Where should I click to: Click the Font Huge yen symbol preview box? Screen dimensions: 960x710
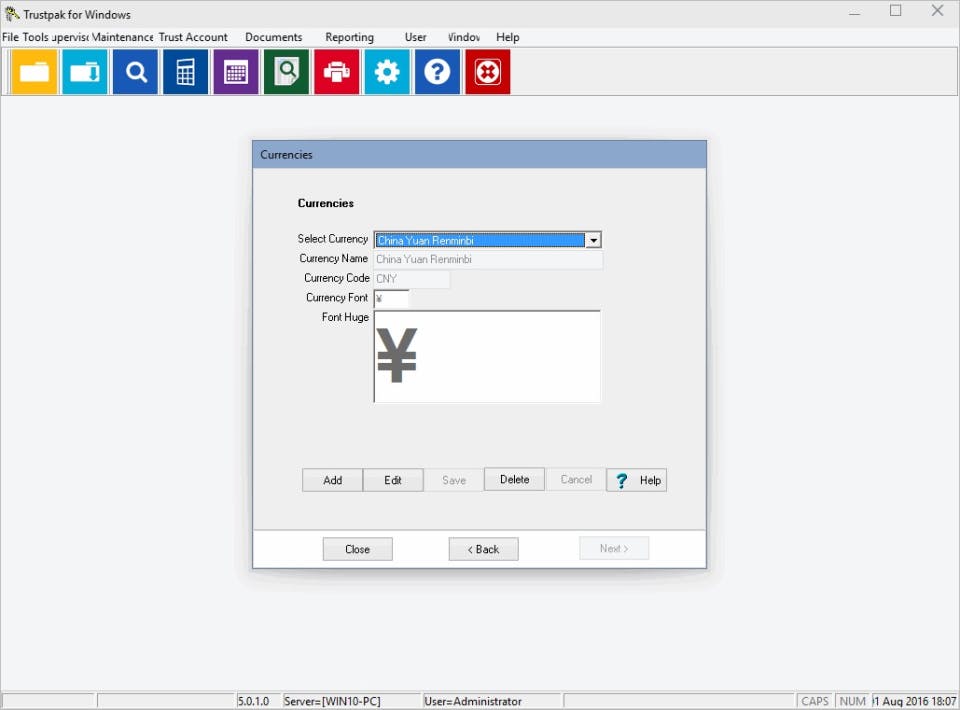[487, 356]
